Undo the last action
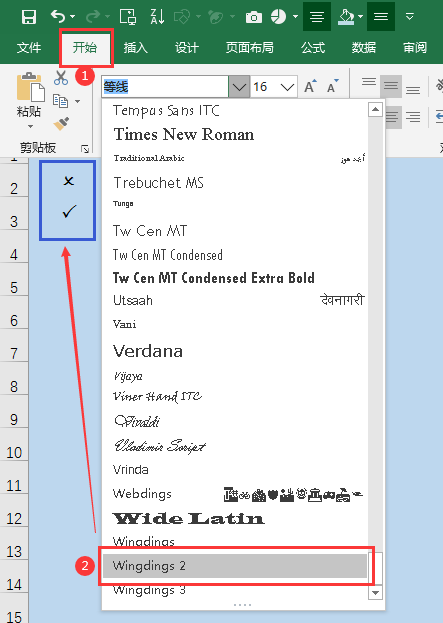The height and width of the screenshot is (623, 443). [58, 17]
